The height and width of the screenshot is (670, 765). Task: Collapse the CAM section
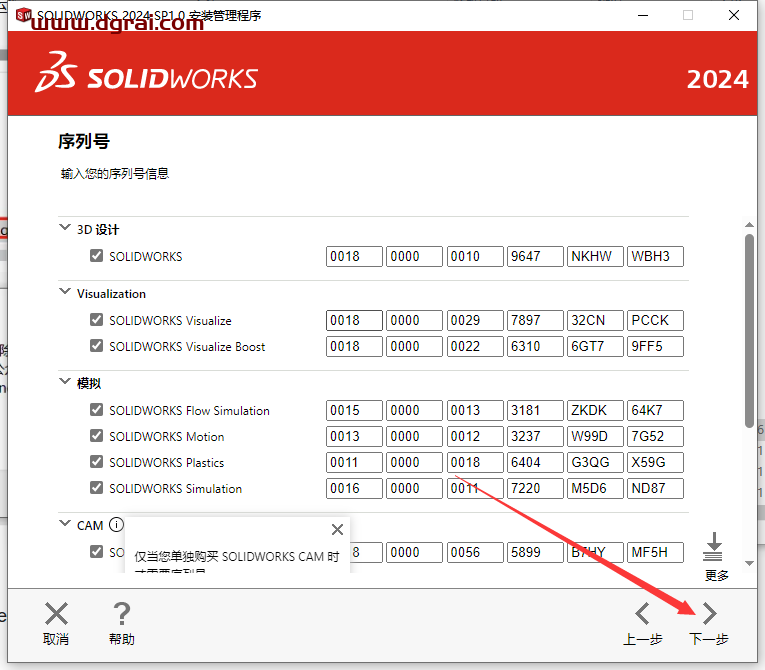[64, 523]
